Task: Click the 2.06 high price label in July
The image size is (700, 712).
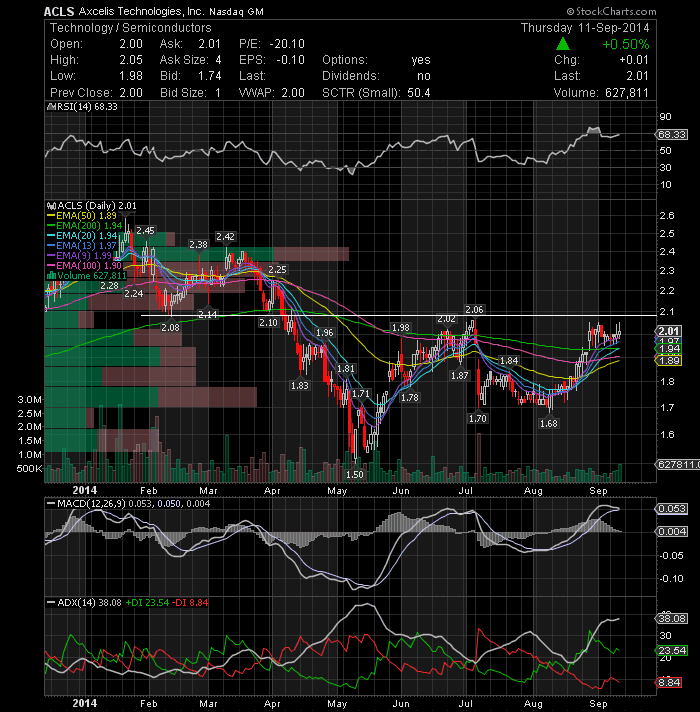Action: (x=474, y=310)
